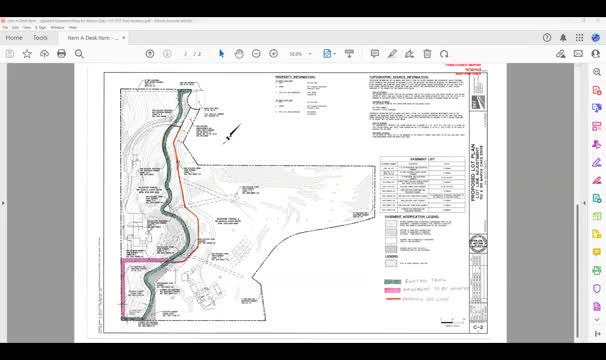606x360 pixels.
Task: Zoom out with the minus circle icon
Action: tap(256, 54)
